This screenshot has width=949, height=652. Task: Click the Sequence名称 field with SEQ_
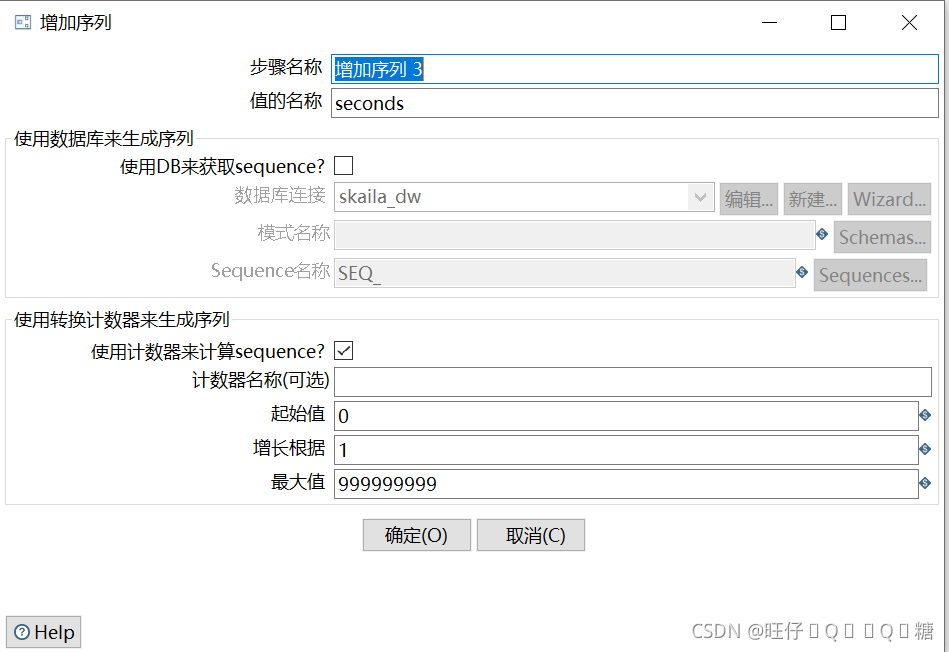[x=565, y=273]
